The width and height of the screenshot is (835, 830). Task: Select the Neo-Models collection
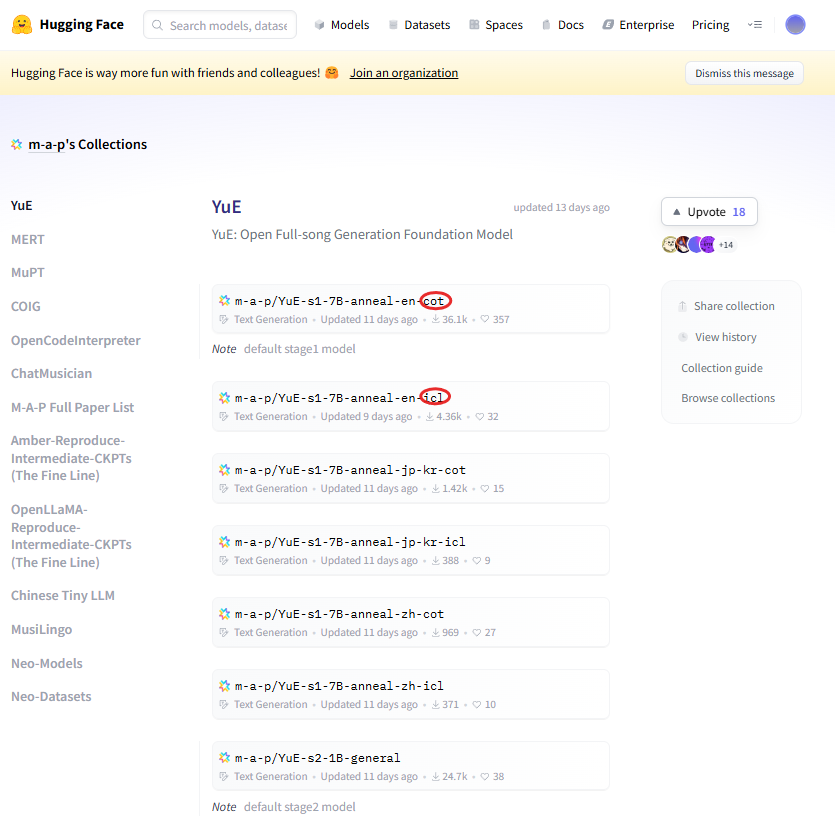(x=47, y=663)
